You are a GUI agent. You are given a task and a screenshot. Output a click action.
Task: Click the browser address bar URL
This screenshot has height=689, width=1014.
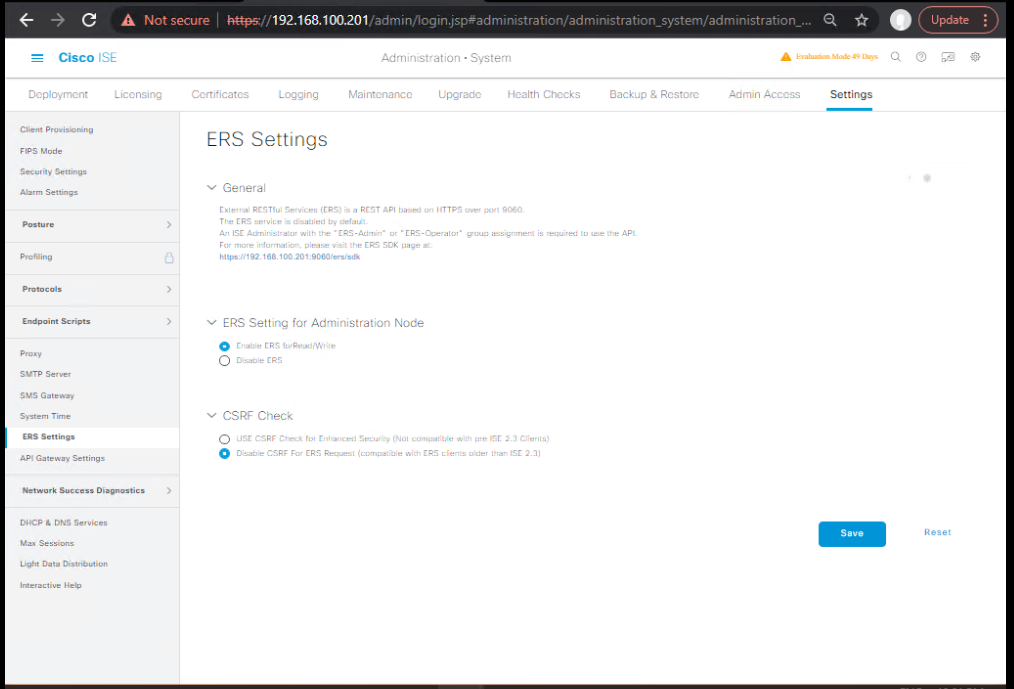tap(519, 20)
